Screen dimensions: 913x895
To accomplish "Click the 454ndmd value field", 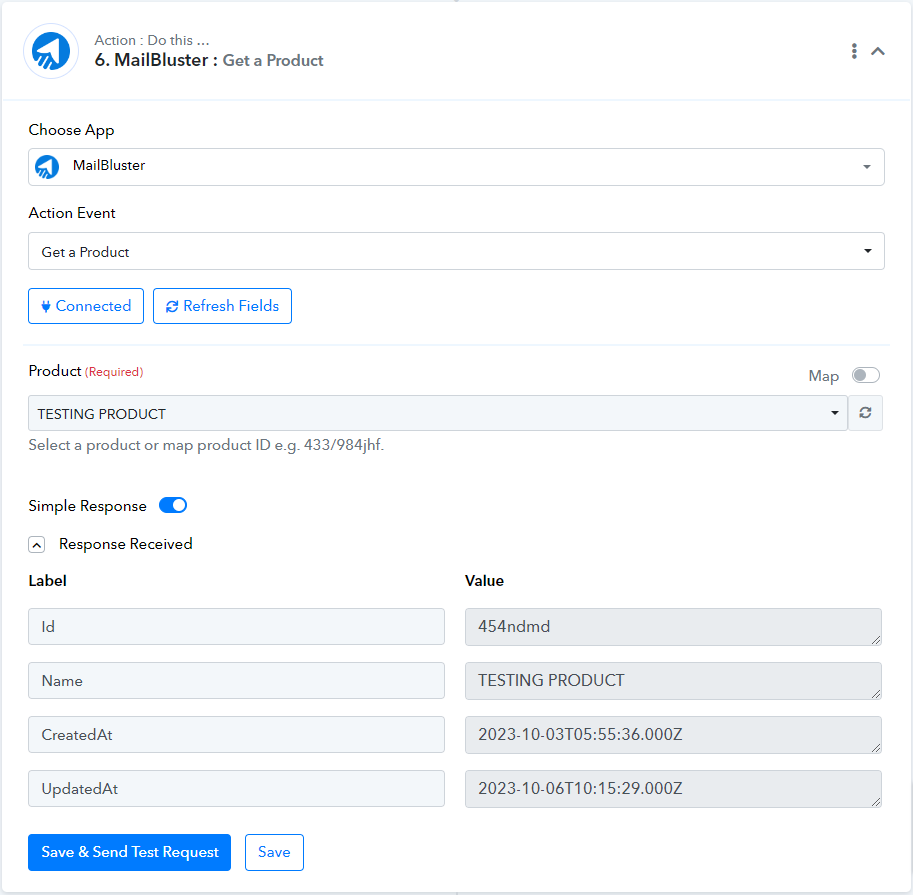I will click(673, 627).
